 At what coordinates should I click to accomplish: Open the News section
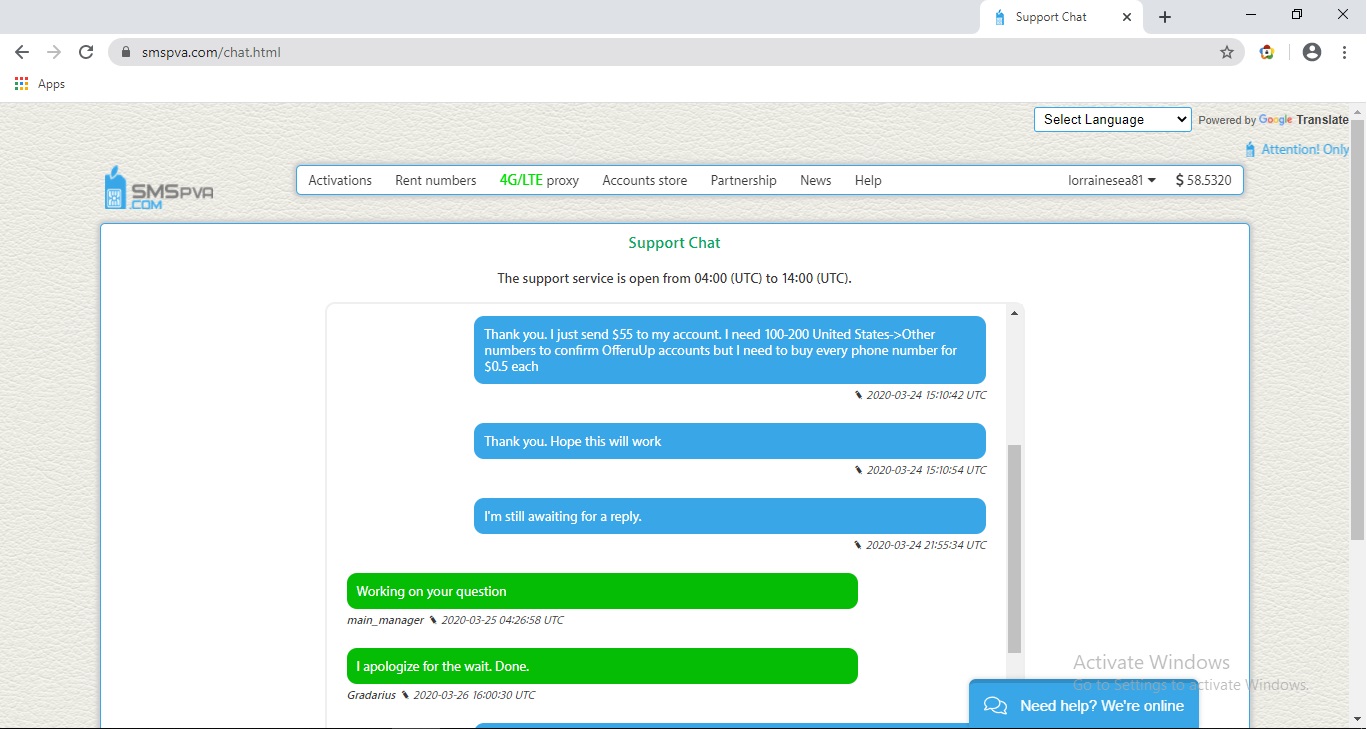(x=816, y=180)
